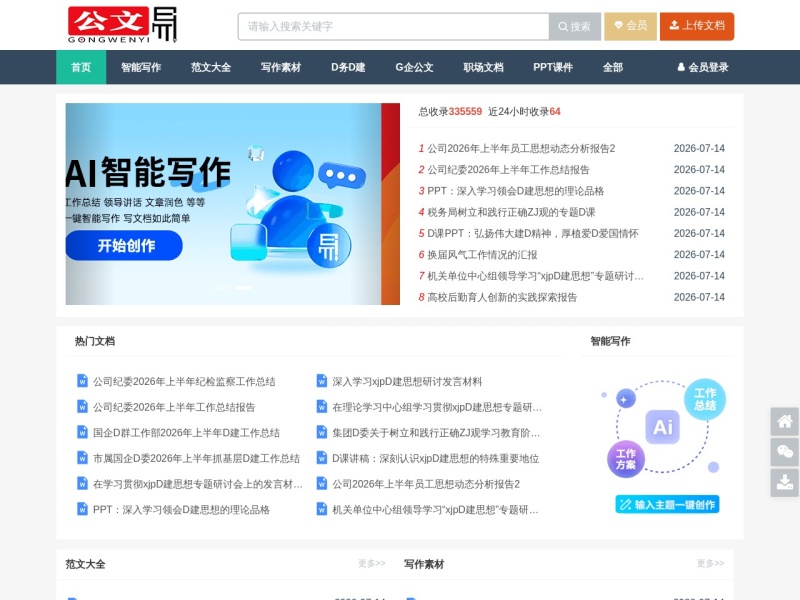Image resolution: width=800 pixels, height=600 pixels.
Task: Click document icon beside 集团D委 entry
Action: pyautogui.click(x=322, y=432)
